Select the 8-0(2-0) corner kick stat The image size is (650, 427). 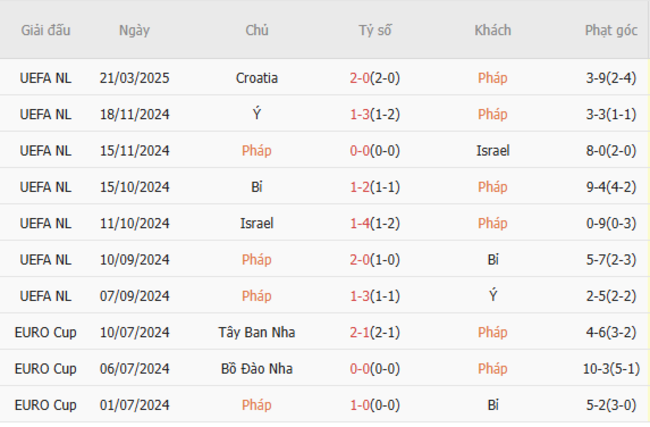coord(611,150)
